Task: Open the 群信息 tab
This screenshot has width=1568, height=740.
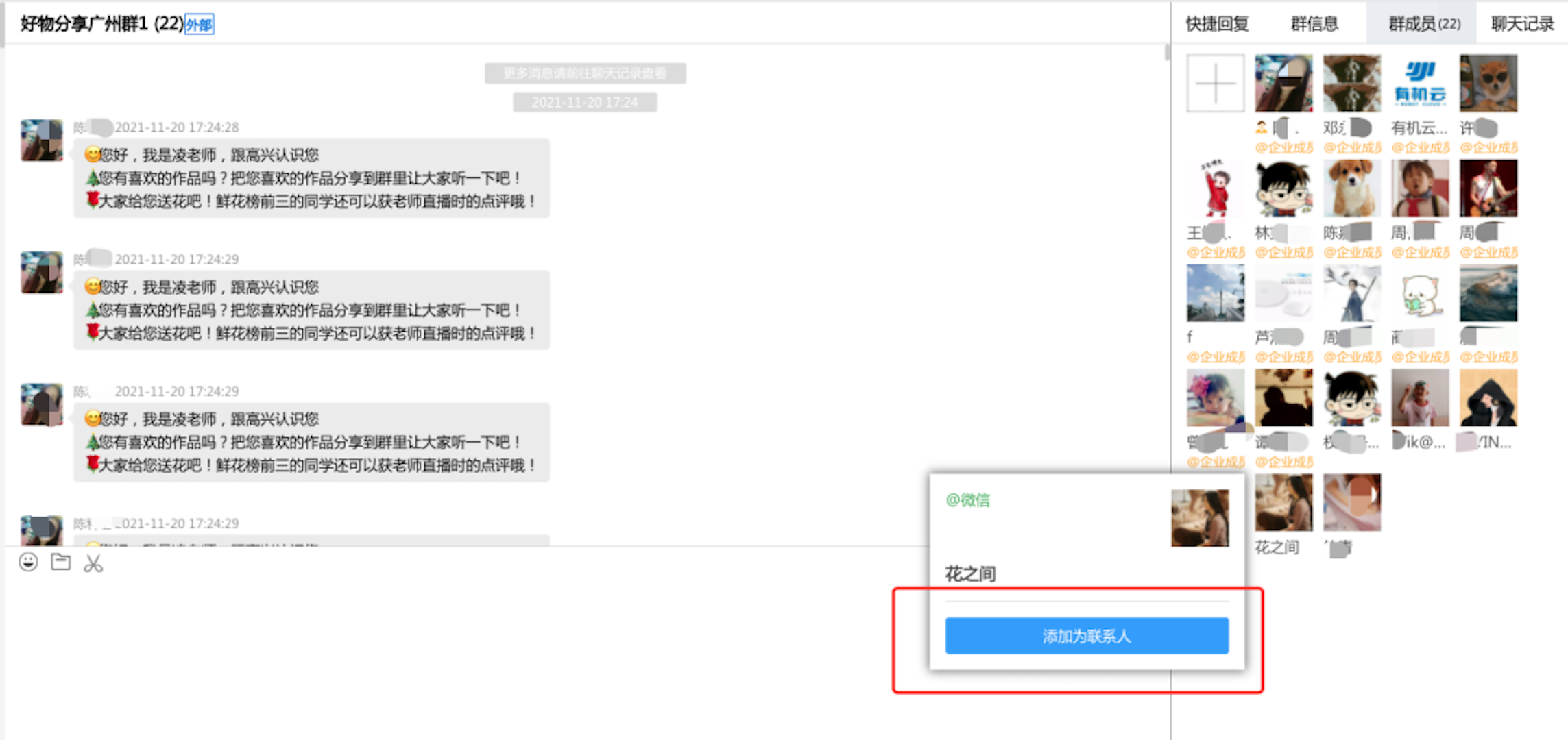Action: pos(1314,23)
